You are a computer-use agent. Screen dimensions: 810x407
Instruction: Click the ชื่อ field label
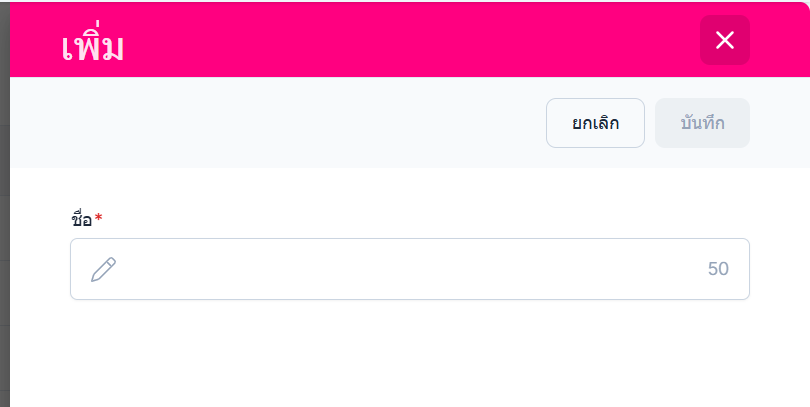point(81,219)
